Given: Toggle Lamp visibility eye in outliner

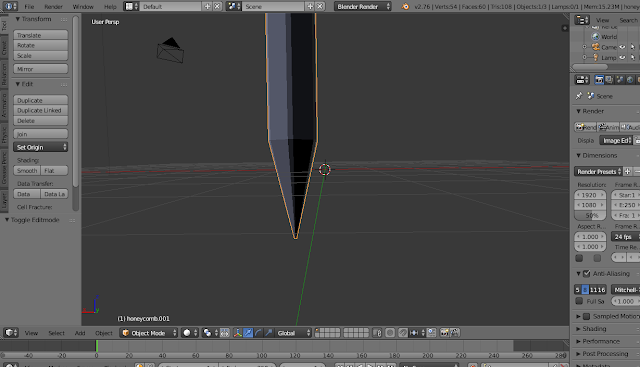Looking at the screenshot, I should [x=622, y=58].
